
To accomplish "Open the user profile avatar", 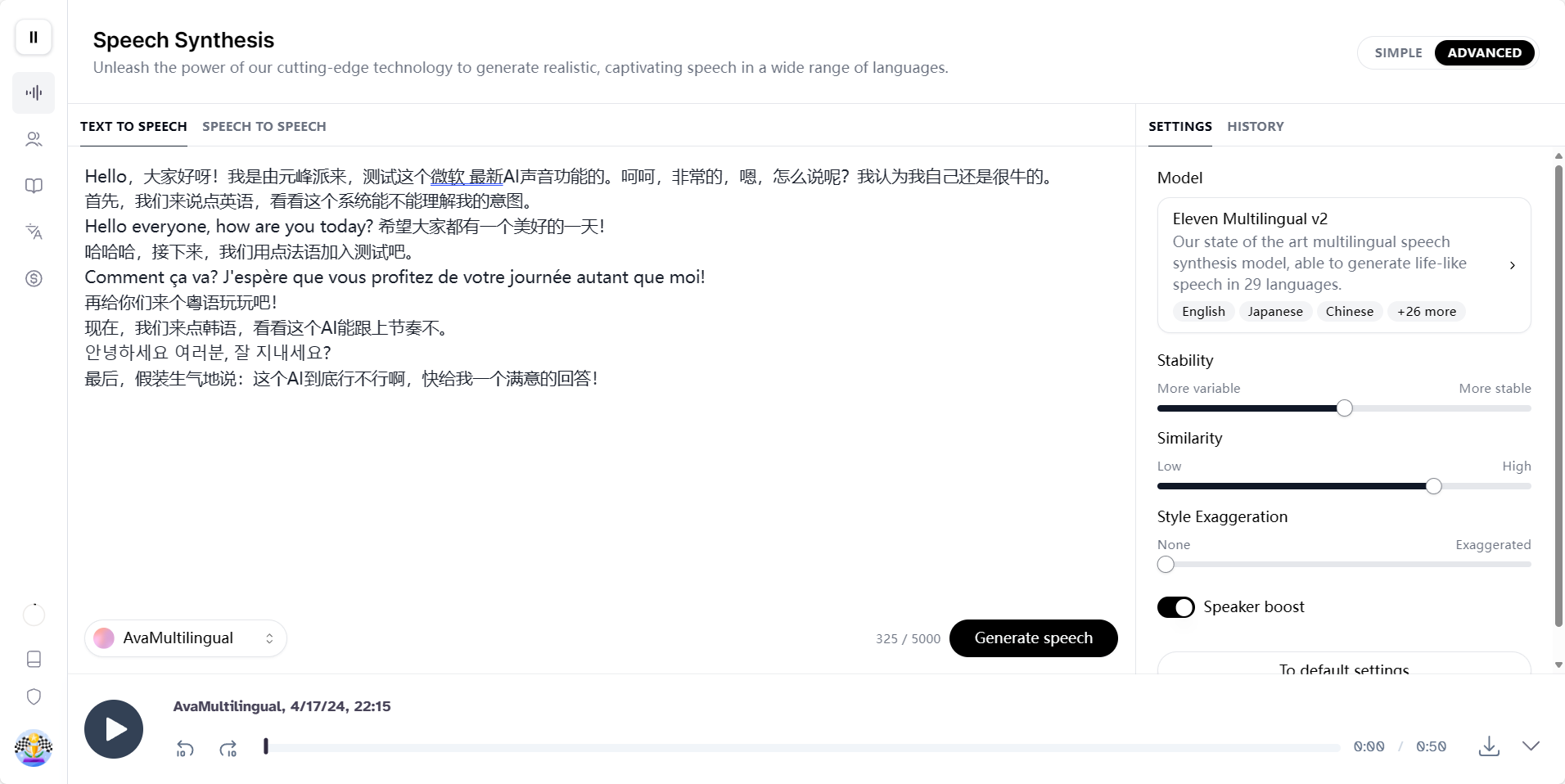I will point(34,748).
